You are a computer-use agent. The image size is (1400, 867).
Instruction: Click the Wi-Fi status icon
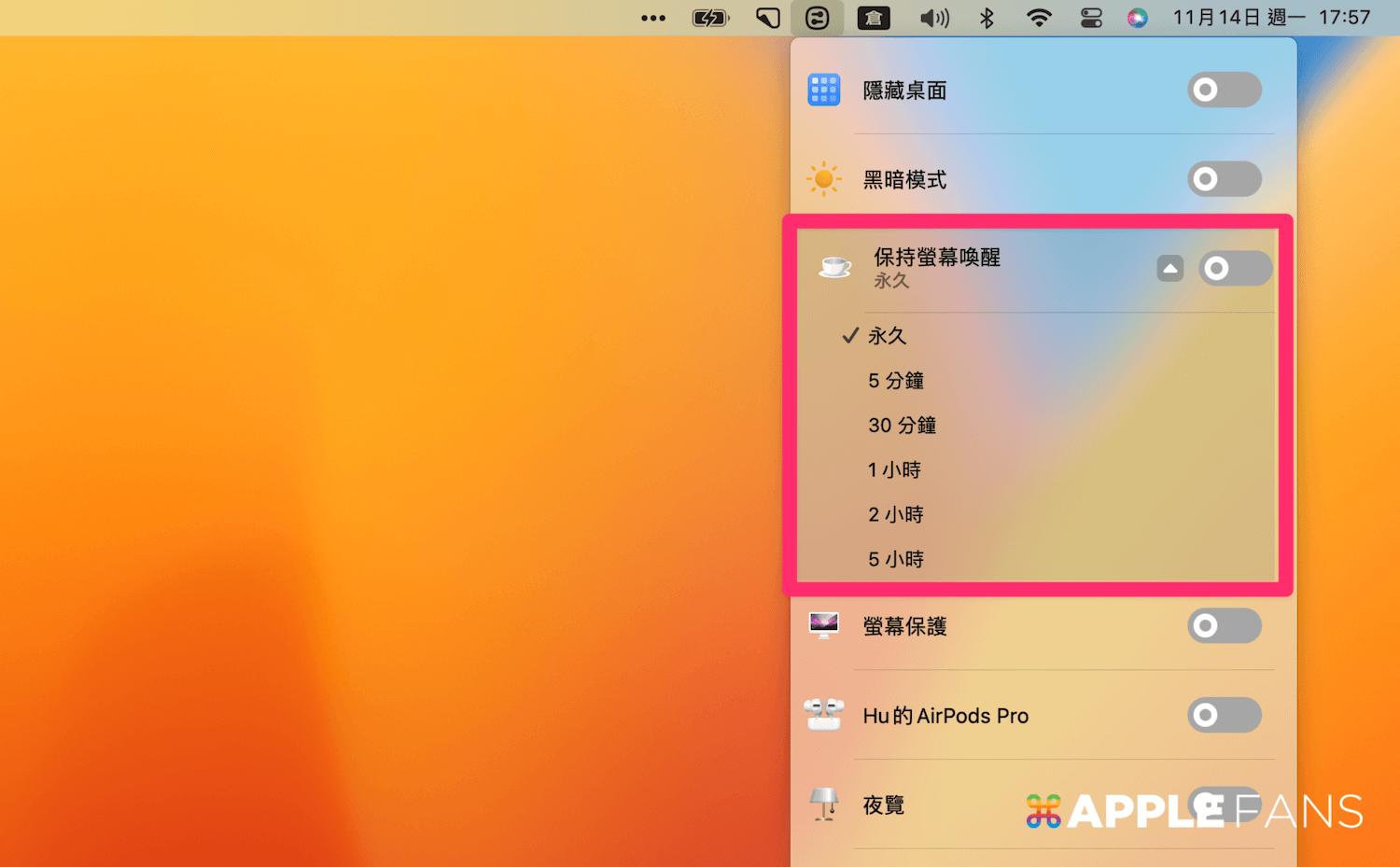click(x=1038, y=17)
